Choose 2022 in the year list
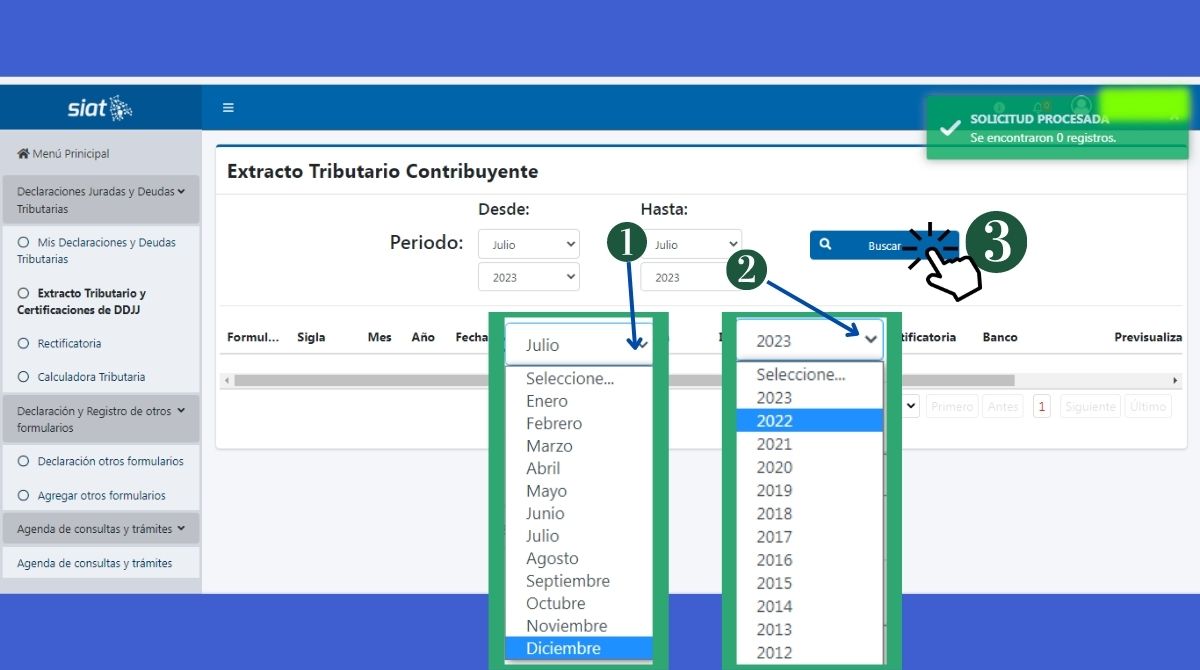The image size is (1200, 670). tap(775, 421)
